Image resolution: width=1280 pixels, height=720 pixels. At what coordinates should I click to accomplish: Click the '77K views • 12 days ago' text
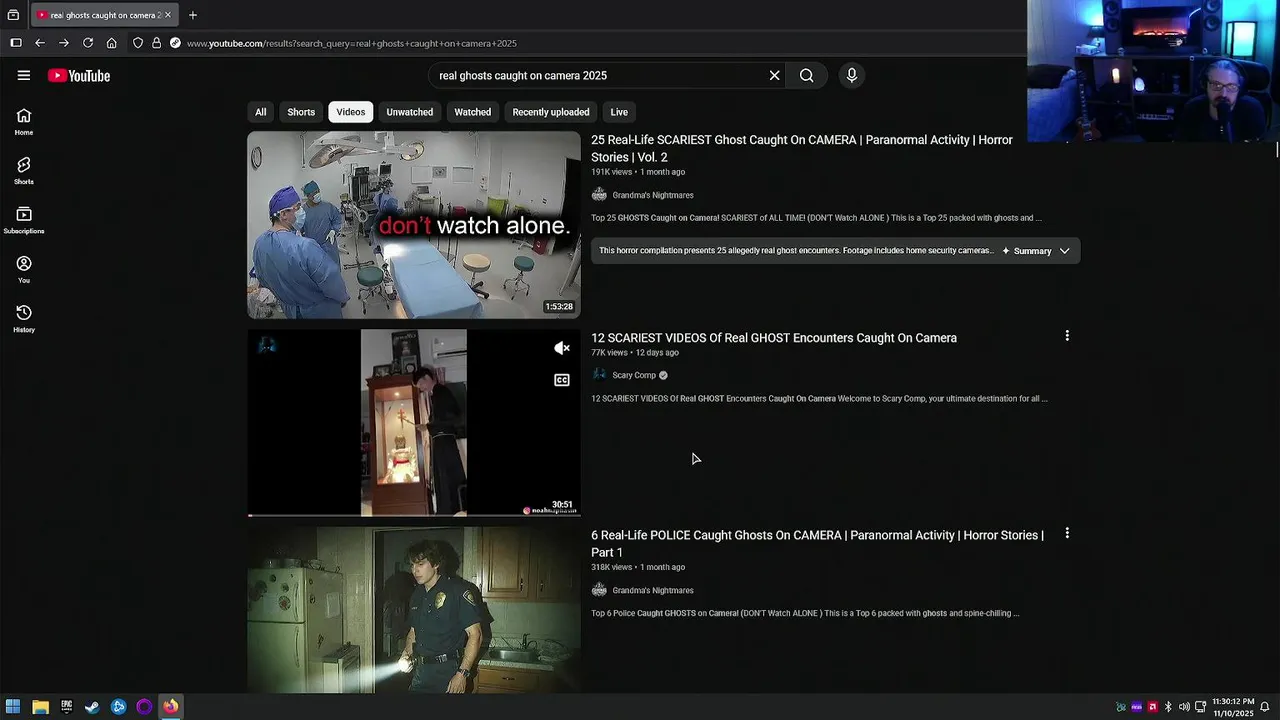tap(635, 353)
